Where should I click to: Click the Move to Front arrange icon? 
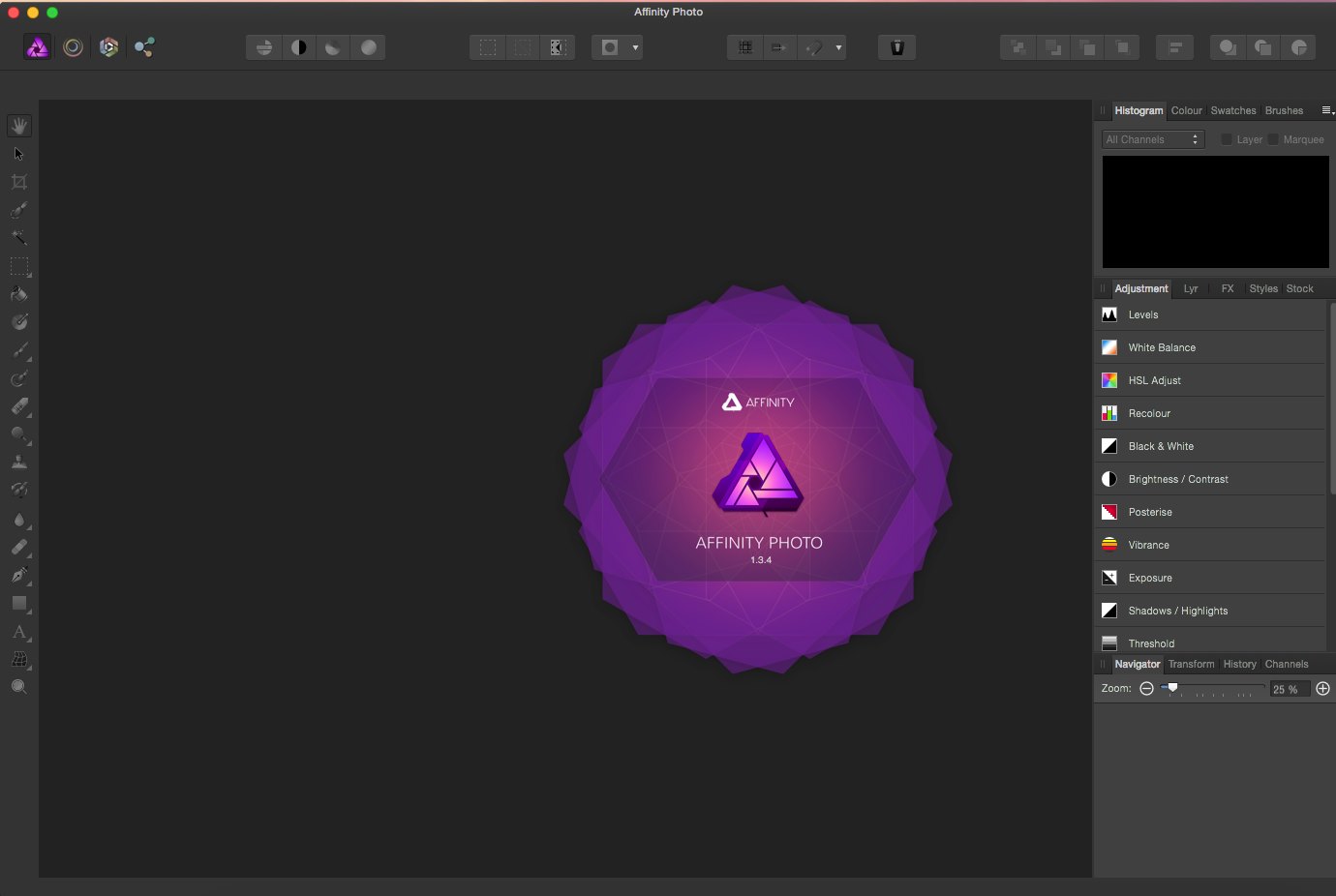click(1122, 47)
